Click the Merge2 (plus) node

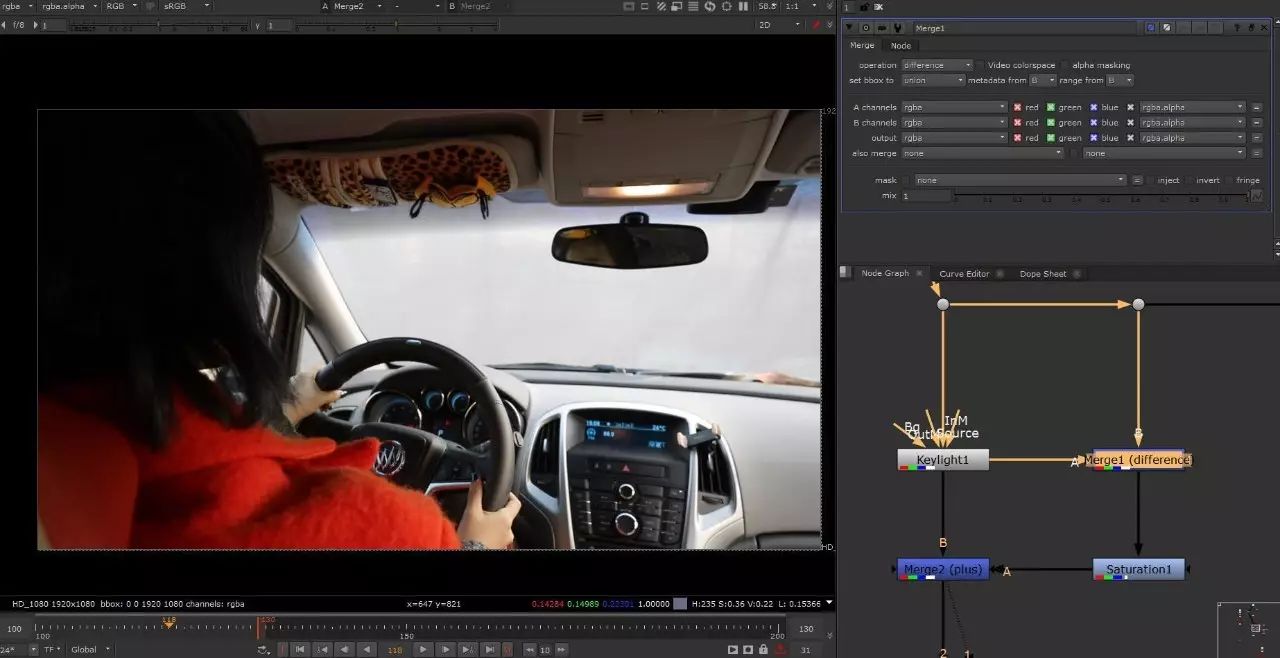(x=943, y=569)
